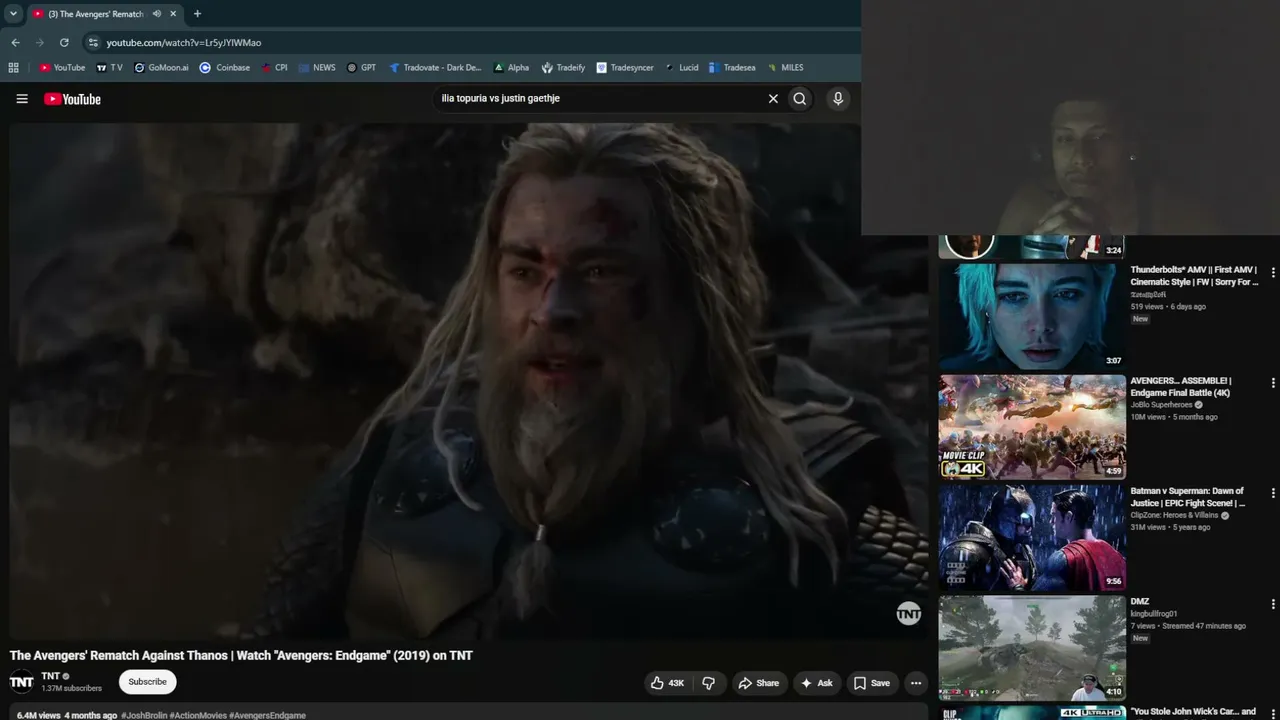
Task: Open the NEWS bookmark
Action: 317,68
